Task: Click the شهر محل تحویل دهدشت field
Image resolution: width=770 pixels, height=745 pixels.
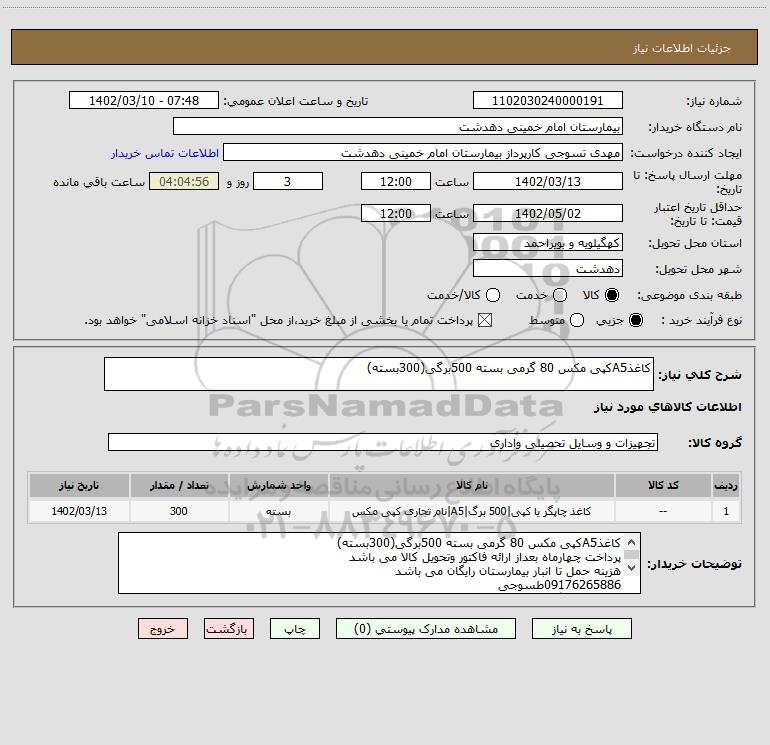Action: (x=548, y=269)
